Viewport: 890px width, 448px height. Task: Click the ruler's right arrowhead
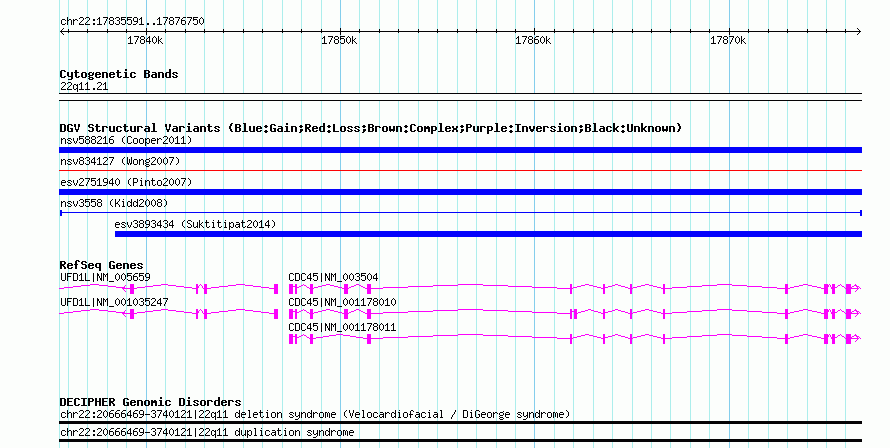[x=859, y=32]
